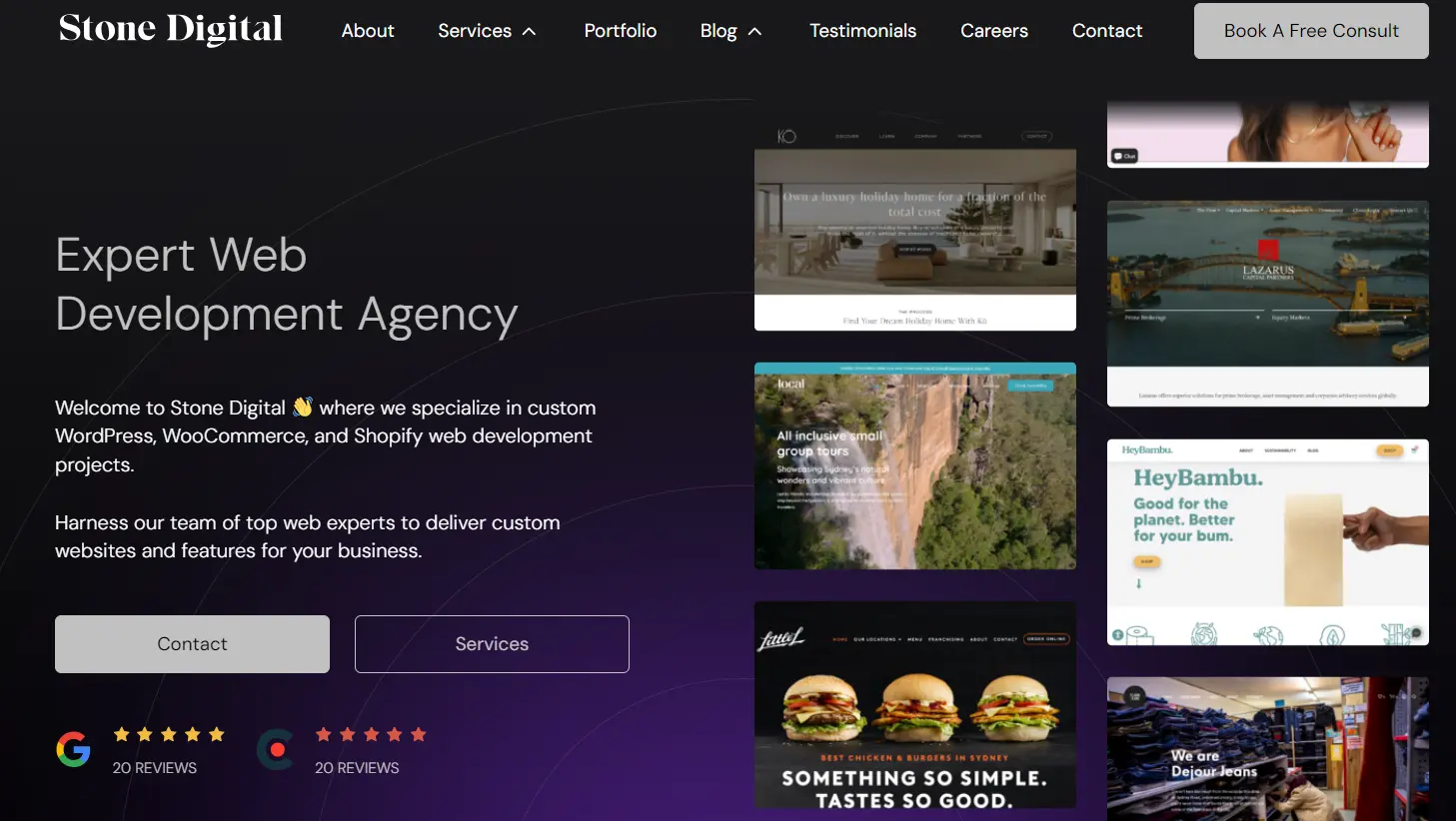Open the Google 20 Reviews text
Screen dimensions: 1456x821
(155, 768)
